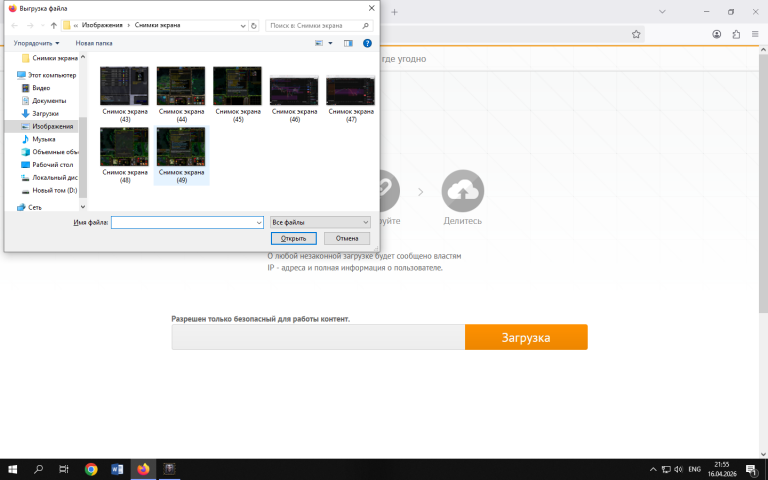
Task: Open Локальный диск in tree
Action: point(49,177)
